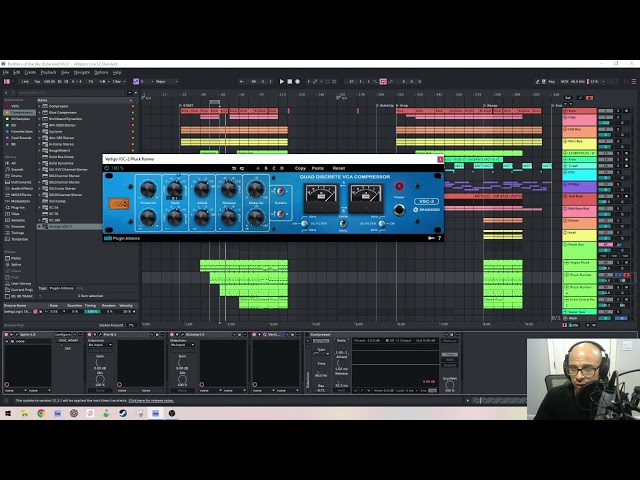Open the Current Project place
This screenshot has height=480, width=640.
click(21, 290)
